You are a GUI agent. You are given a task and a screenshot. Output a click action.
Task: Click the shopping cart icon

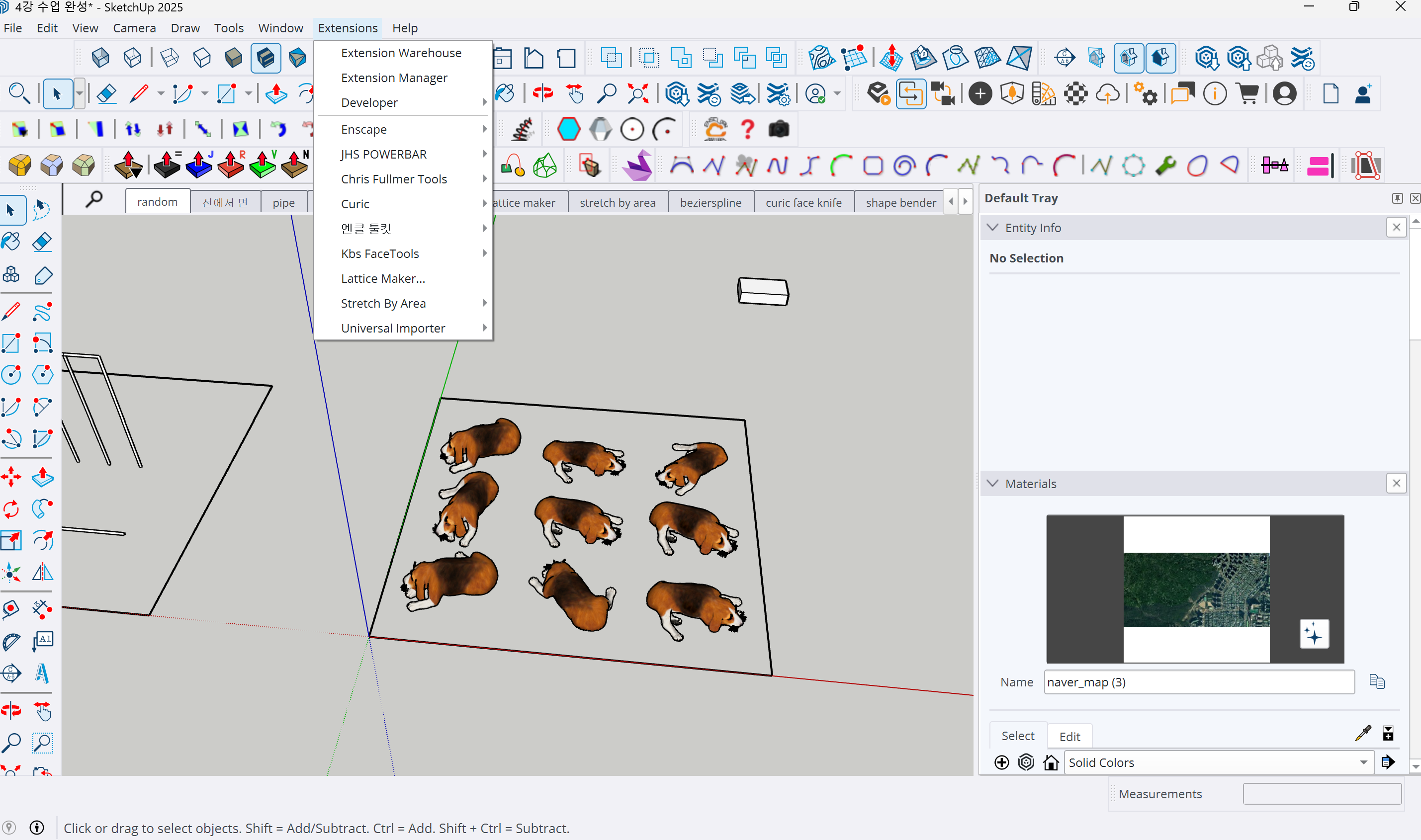pyautogui.click(x=1248, y=94)
